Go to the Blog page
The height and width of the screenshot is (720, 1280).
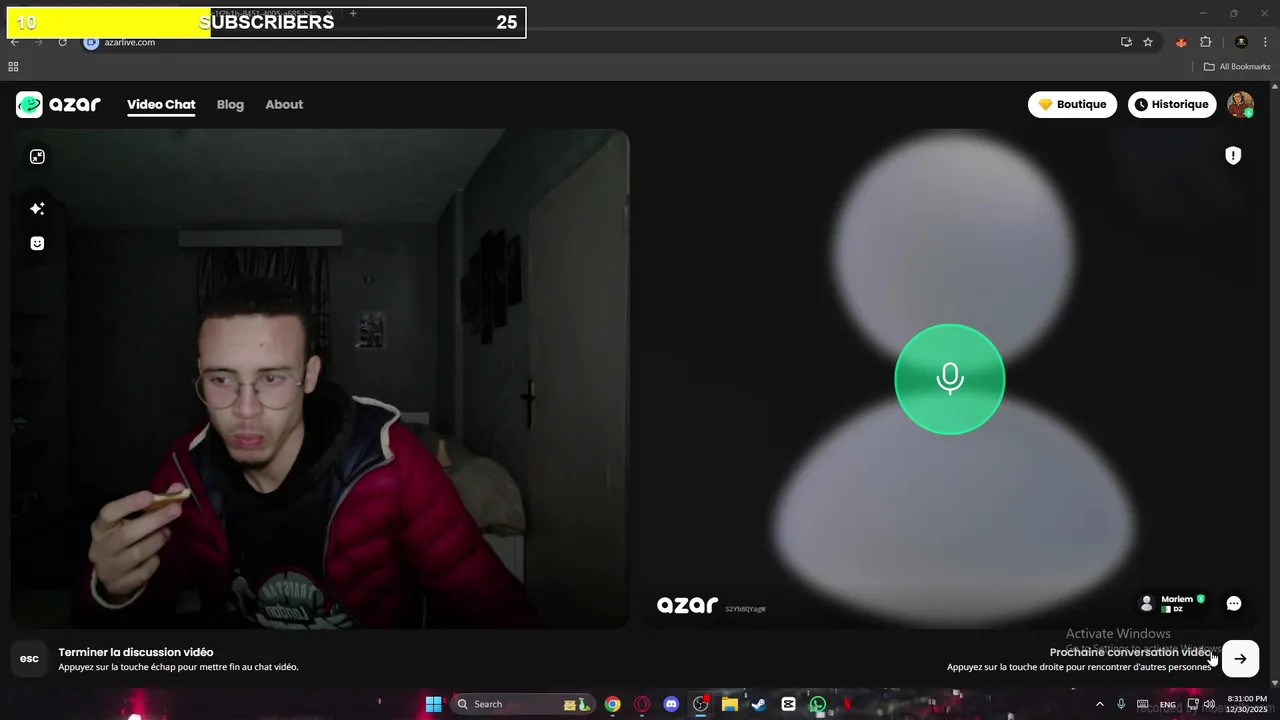click(230, 104)
